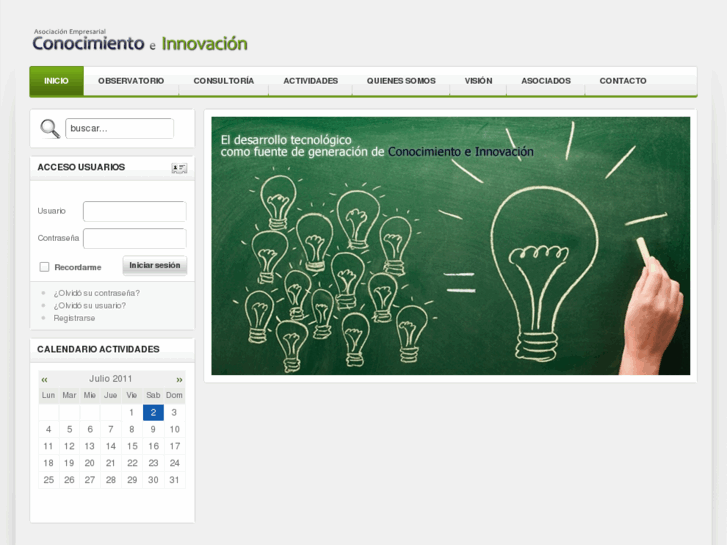
Task: Select day 13 in the calendar
Action: [89, 446]
